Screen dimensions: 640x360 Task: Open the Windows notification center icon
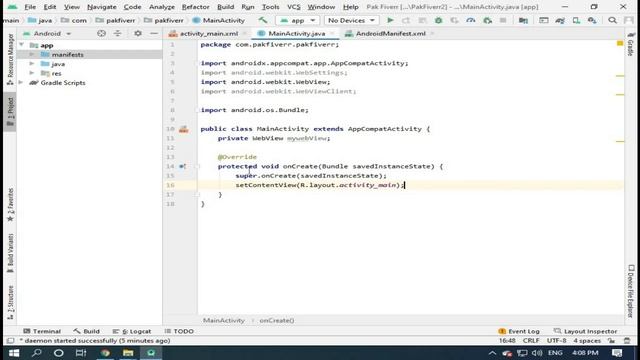(x=617, y=353)
